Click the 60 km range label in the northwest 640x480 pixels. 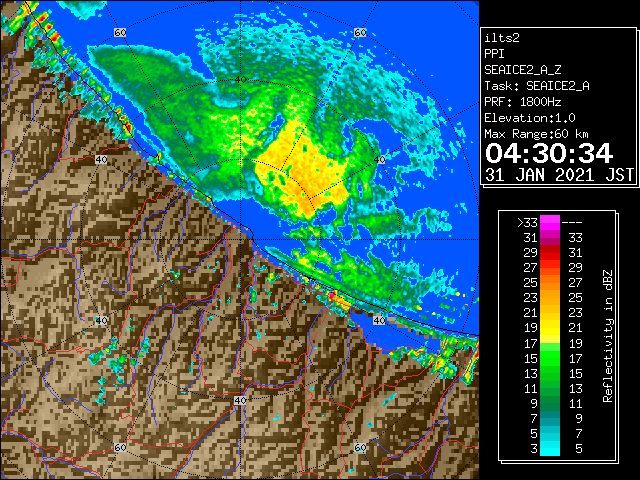(x=120, y=32)
